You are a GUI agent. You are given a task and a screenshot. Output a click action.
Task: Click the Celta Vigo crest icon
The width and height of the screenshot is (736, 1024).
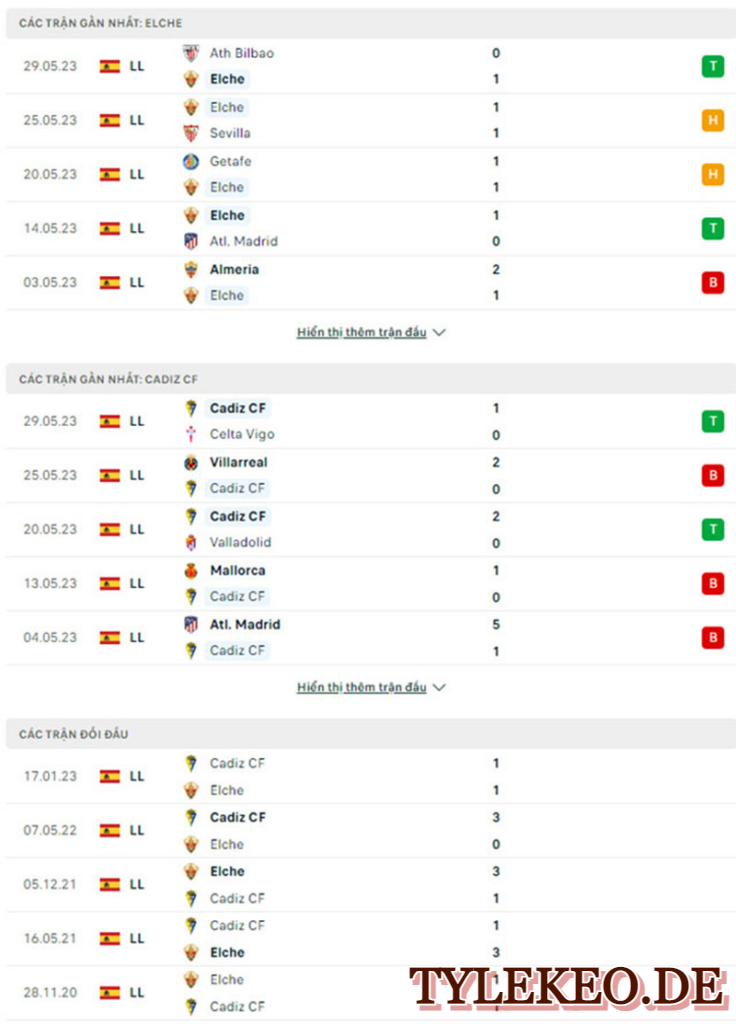(x=190, y=434)
